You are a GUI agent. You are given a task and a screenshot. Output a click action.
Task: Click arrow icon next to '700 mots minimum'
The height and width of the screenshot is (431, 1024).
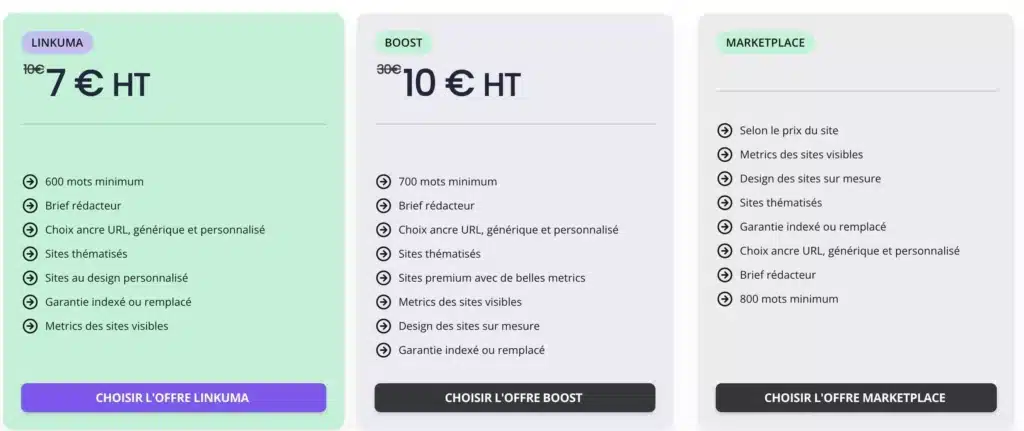coord(383,182)
